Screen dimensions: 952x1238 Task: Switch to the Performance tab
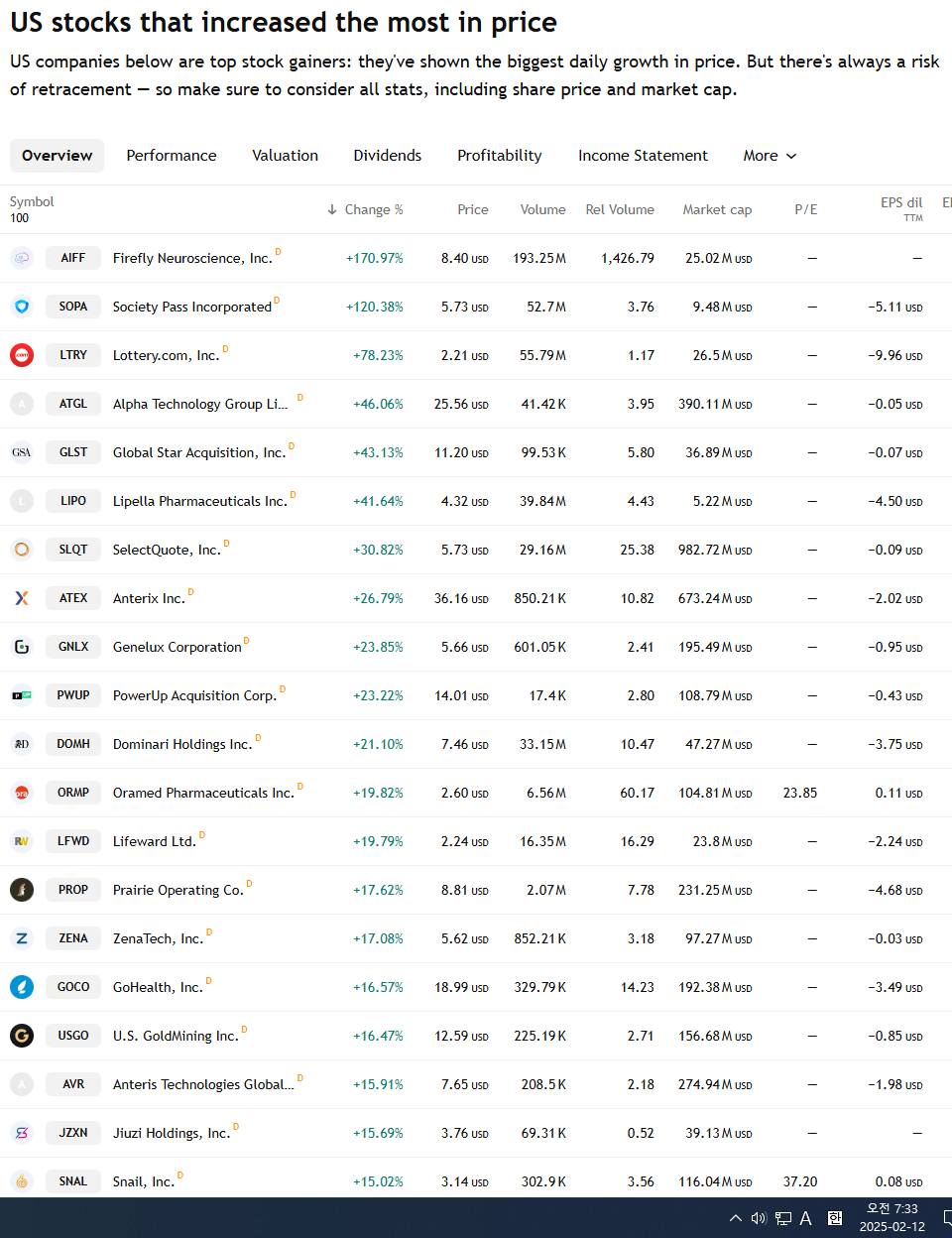point(172,156)
